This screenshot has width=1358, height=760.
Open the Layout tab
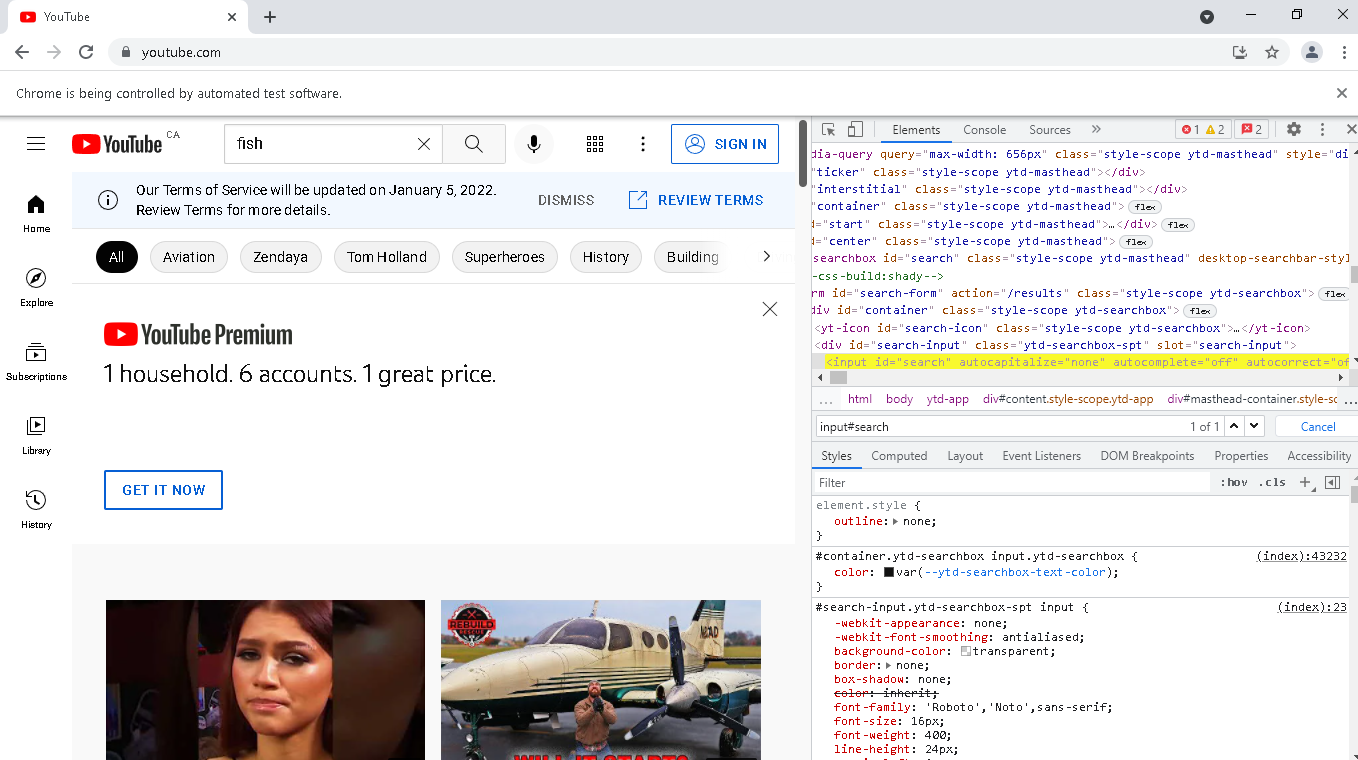click(965, 455)
